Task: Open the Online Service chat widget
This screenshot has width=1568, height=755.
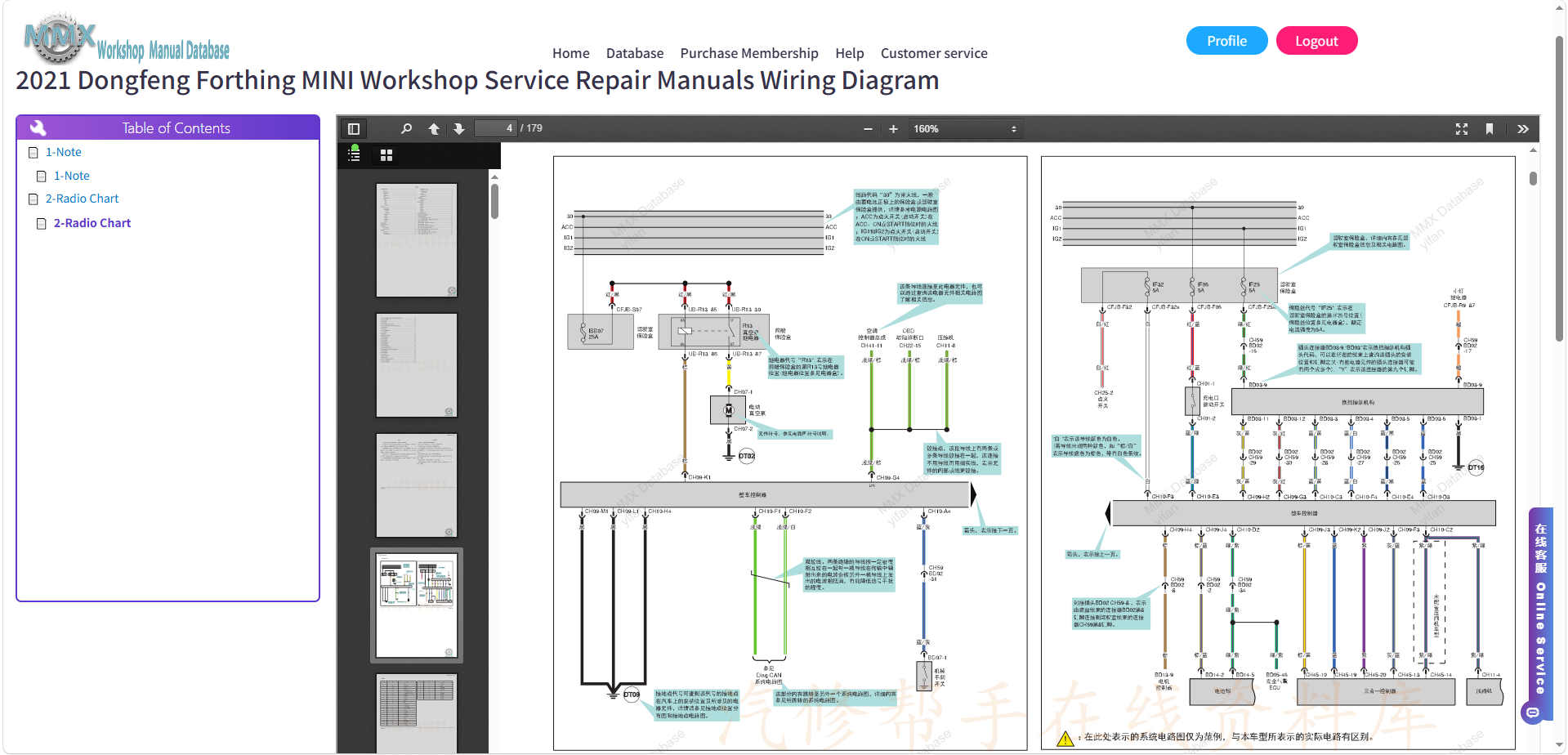Action: (x=1540, y=615)
